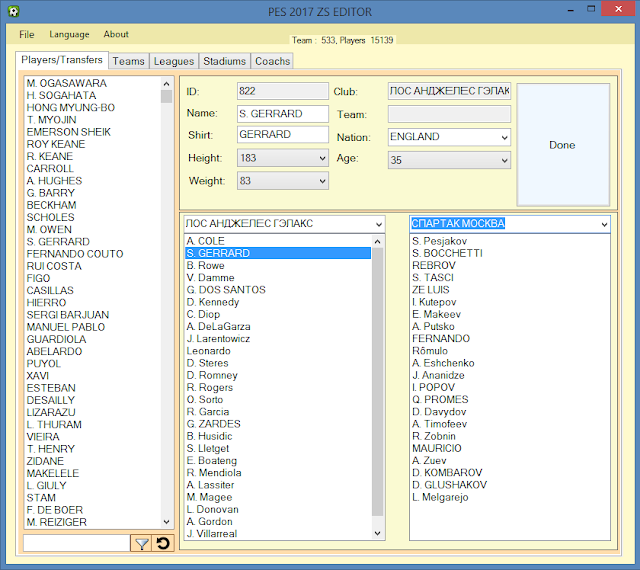The height and width of the screenshot is (570, 640).
Task: Select J. Villarreal in the Galaxy squad
Action: (212, 534)
